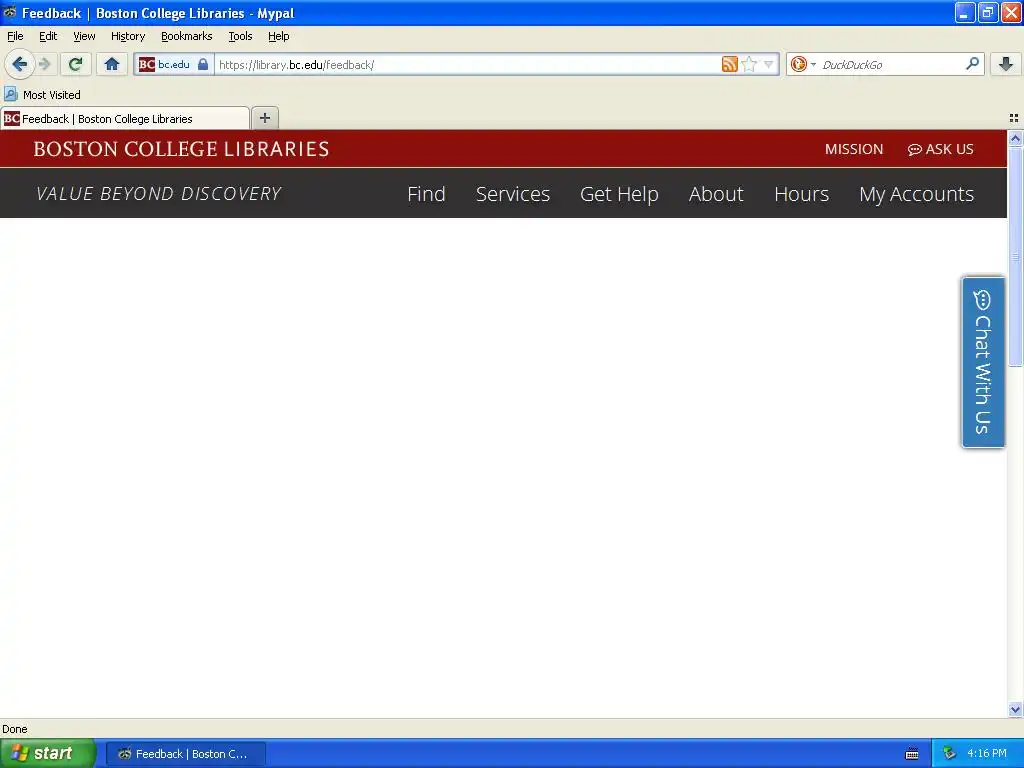Click the magnifier search icon

[972, 64]
